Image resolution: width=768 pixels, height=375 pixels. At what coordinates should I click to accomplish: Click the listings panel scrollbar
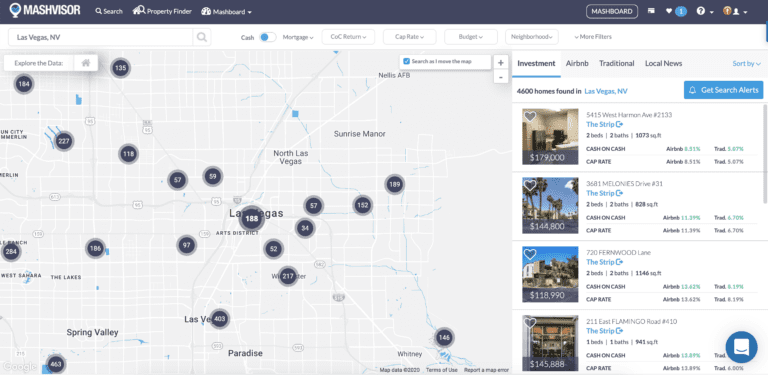765,154
